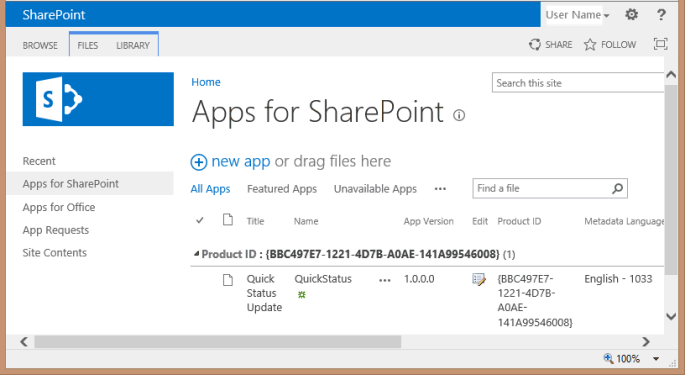Click the SHARE button
Viewport: 685px width, 375px height.
pos(551,45)
